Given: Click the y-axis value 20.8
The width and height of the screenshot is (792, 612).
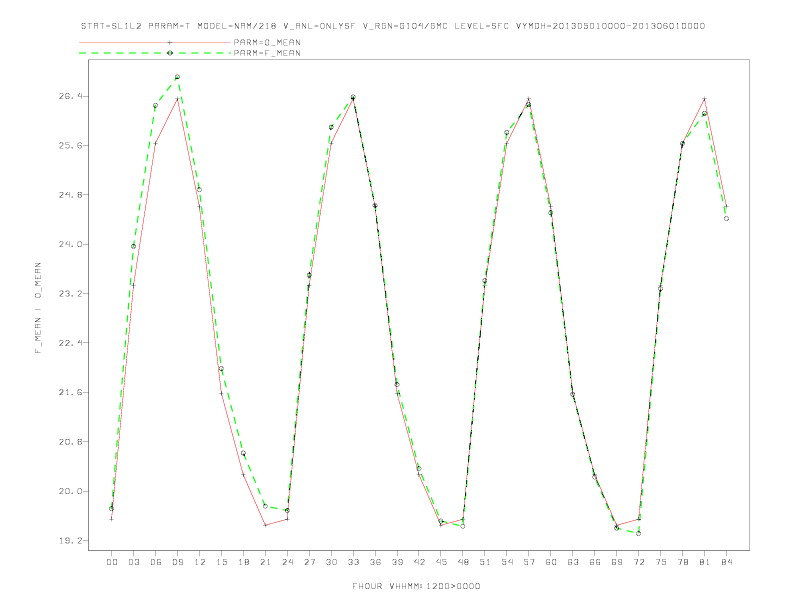Looking at the screenshot, I should pyautogui.click(x=70, y=442).
